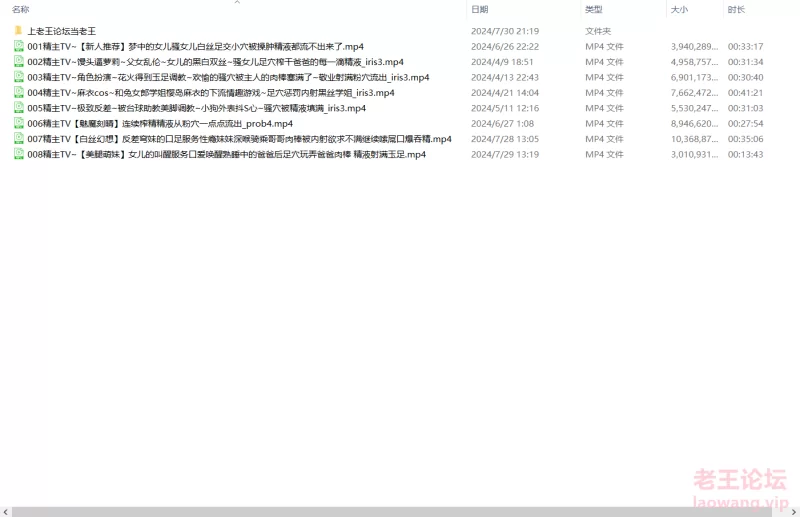Select the folder icon for 上老王论坛当老王
The width and height of the screenshot is (800, 517).
click(x=18, y=31)
